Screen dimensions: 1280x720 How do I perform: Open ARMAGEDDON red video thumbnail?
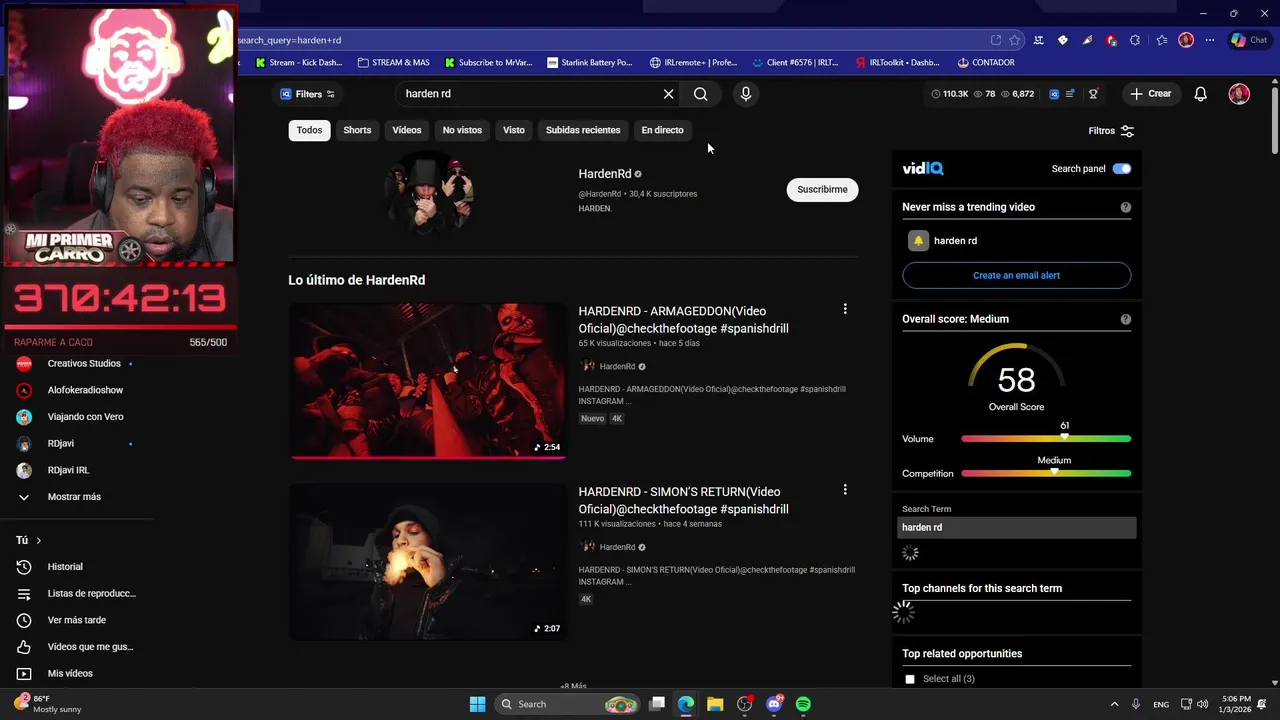point(428,381)
